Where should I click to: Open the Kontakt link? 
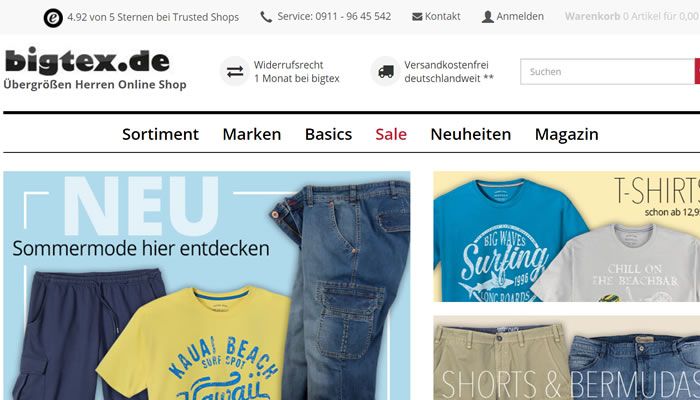pos(442,17)
